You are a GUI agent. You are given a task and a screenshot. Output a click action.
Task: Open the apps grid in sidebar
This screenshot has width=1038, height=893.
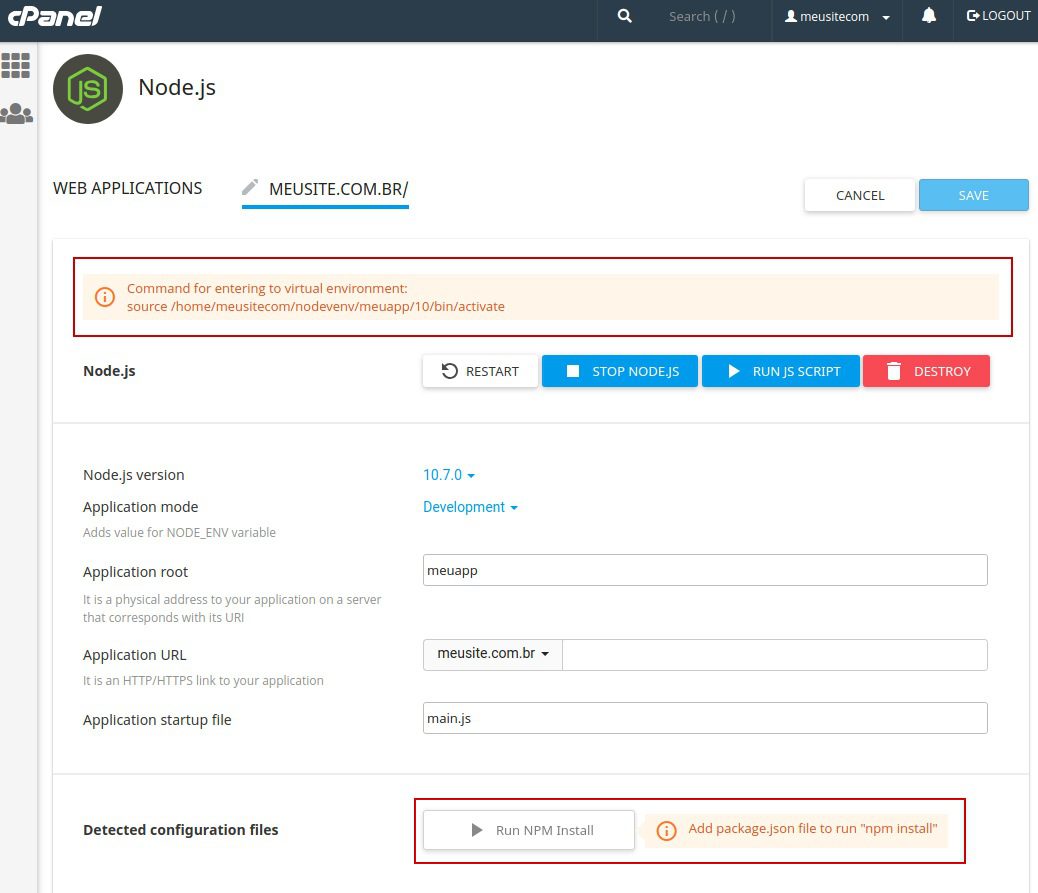coord(16,66)
